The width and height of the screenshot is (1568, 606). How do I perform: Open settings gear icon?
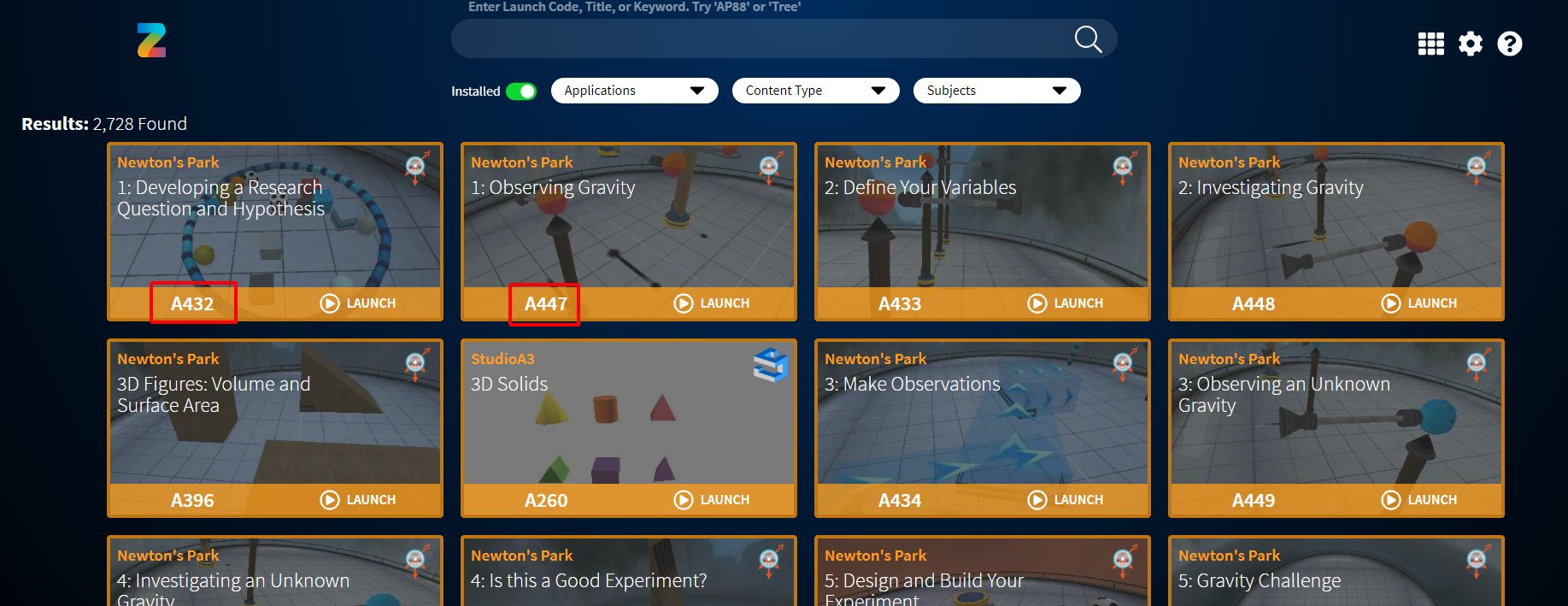coord(1470,44)
